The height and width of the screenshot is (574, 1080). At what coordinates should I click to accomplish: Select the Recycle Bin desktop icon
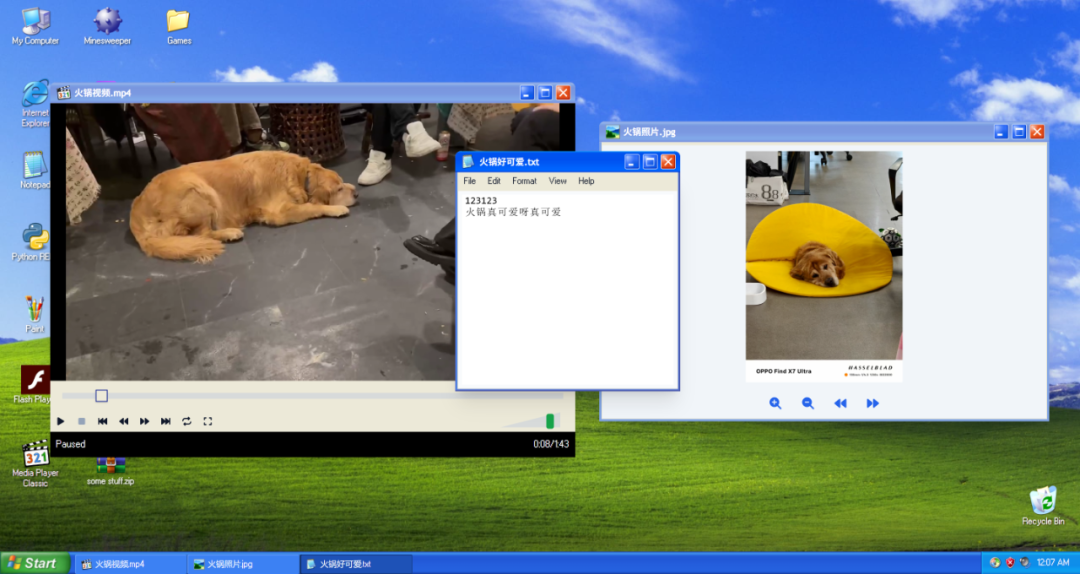1043,506
